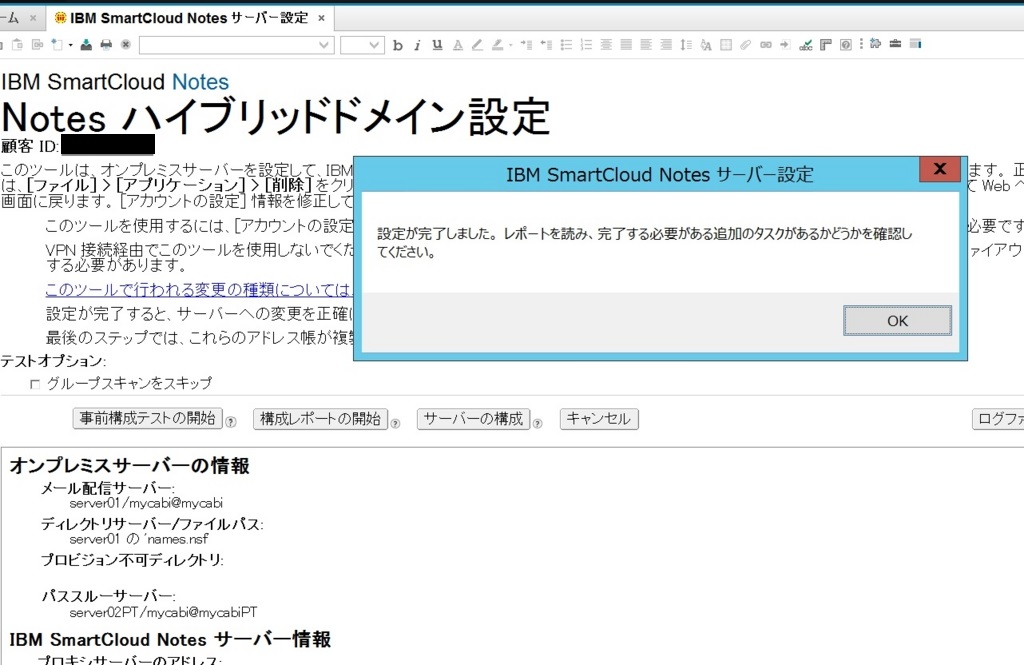The height and width of the screenshot is (665, 1024).
Task: Close the サーバー設定 dialog with X
Action: point(940,169)
